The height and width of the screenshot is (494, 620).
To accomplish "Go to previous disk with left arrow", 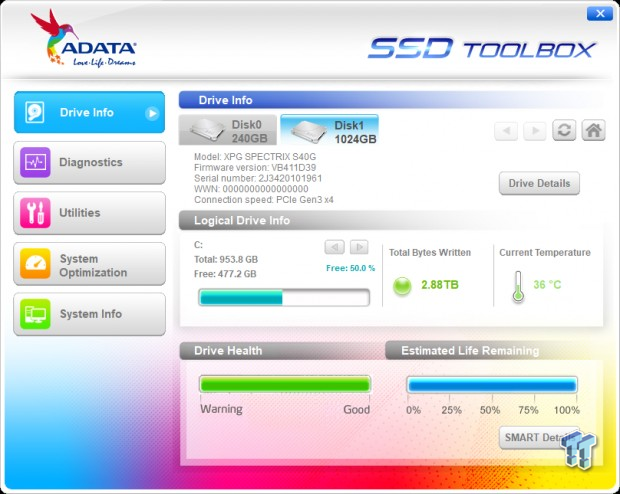I will pyautogui.click(x=506, y=130).
